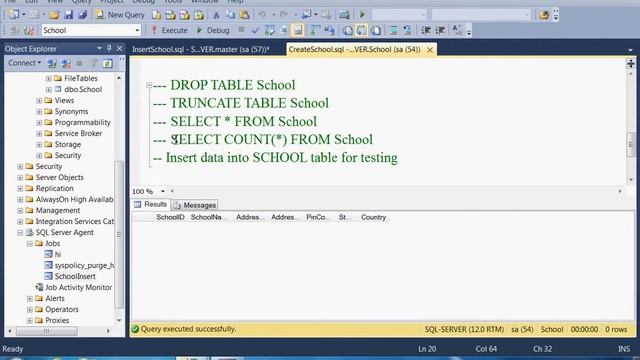
Task: Collapse the SQL Server Agent node
Action: coord(20,233)
